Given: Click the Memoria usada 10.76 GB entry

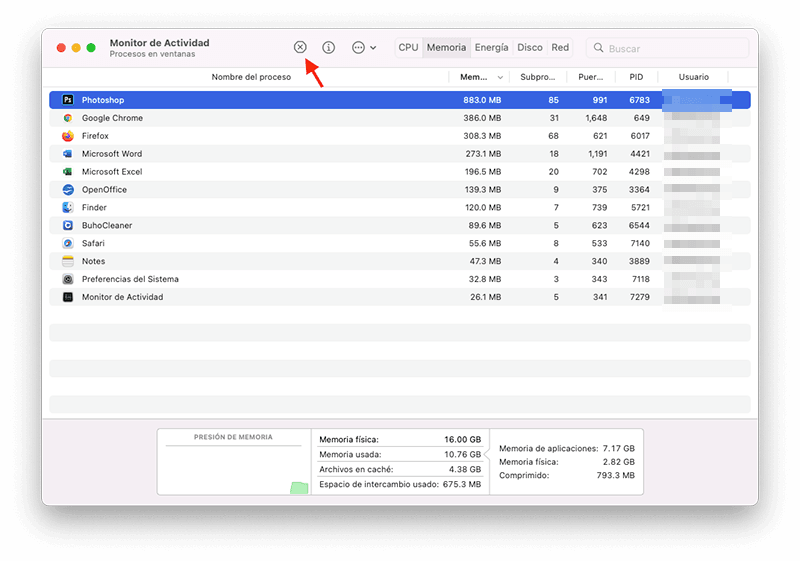Looking at the screenshot, I should pos(400,454).
